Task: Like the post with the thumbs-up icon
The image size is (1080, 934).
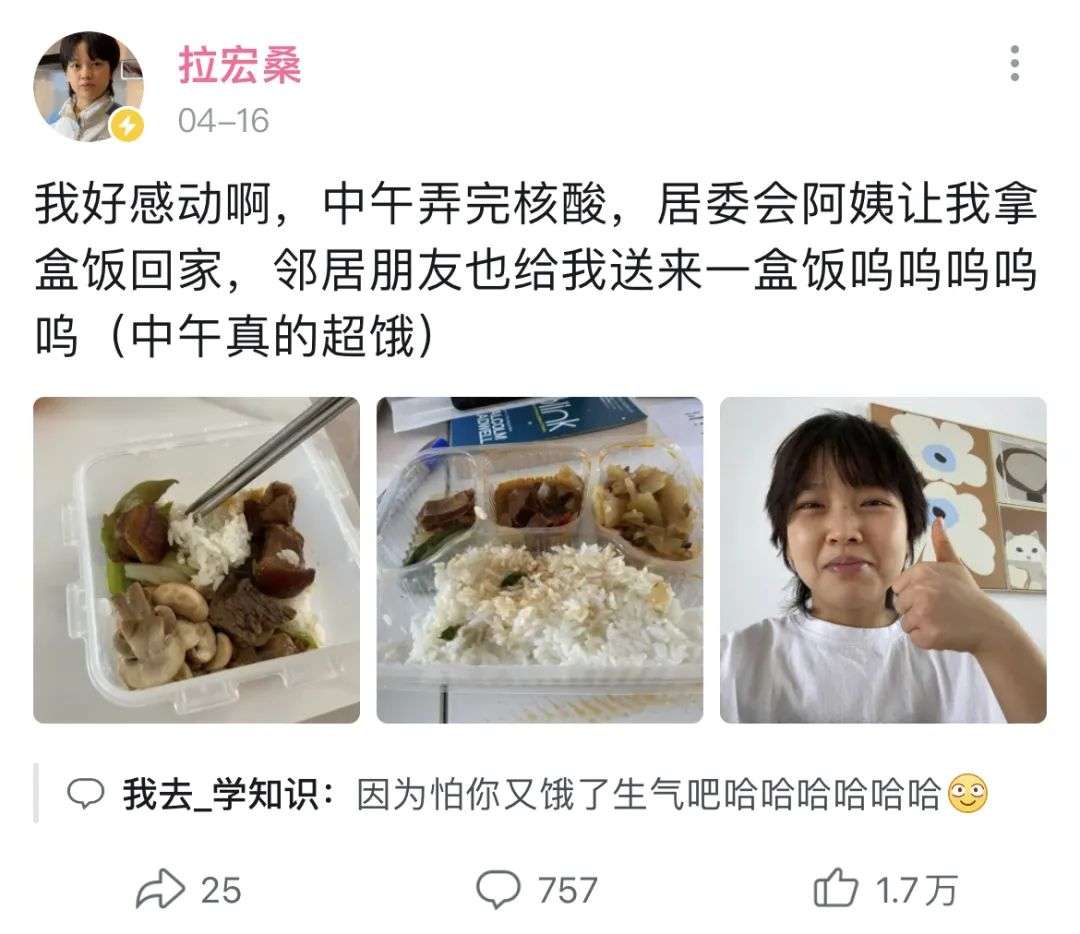Action: click(835, 888)
